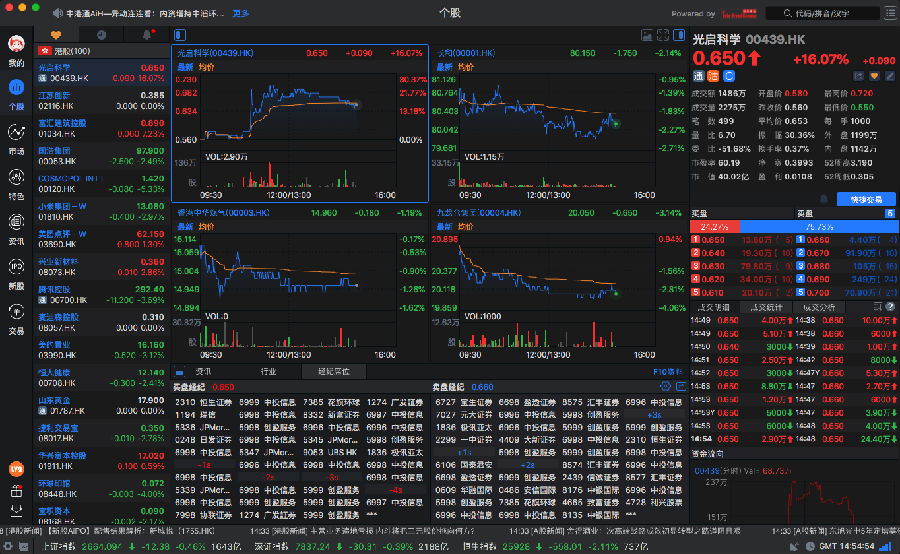Select 国浩集团 00053.HK in watchlist

point(102,156)
